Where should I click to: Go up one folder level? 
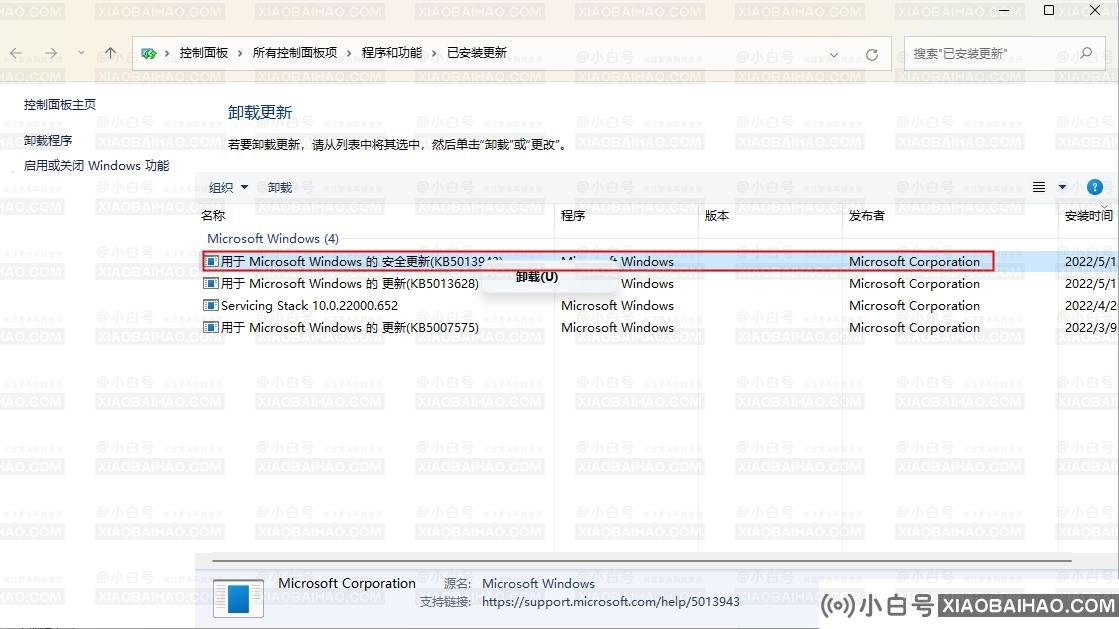point(110,53)
